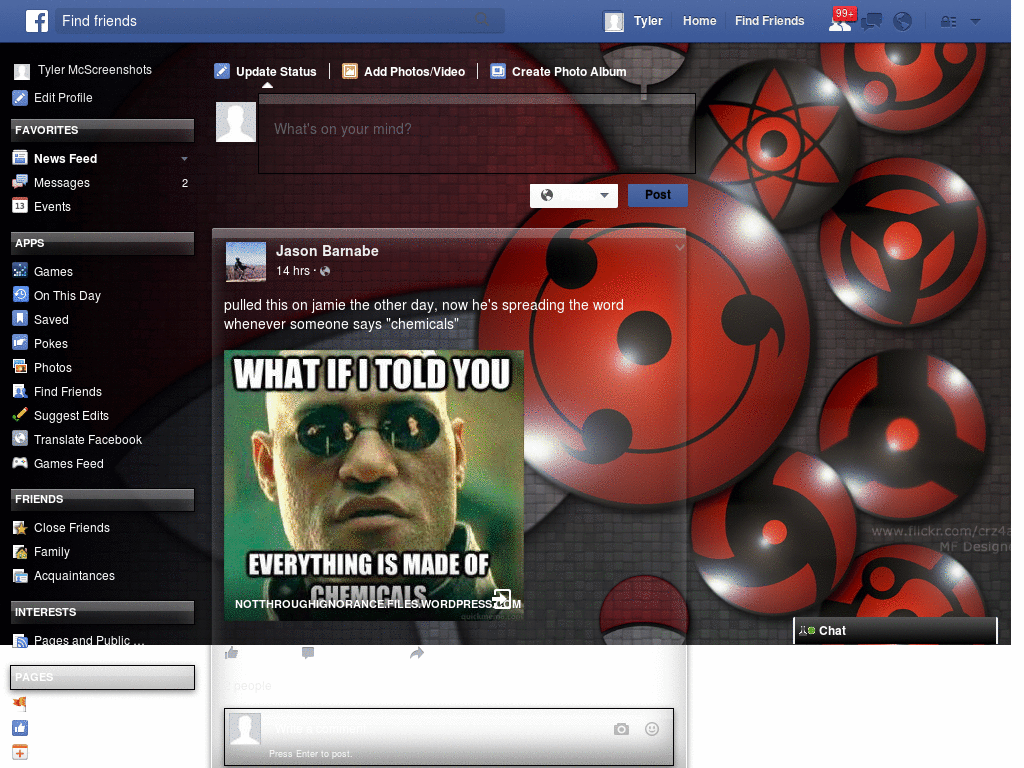
Task: Click the Pages section header
Action: pyautogui.click(x=103, y=677)
